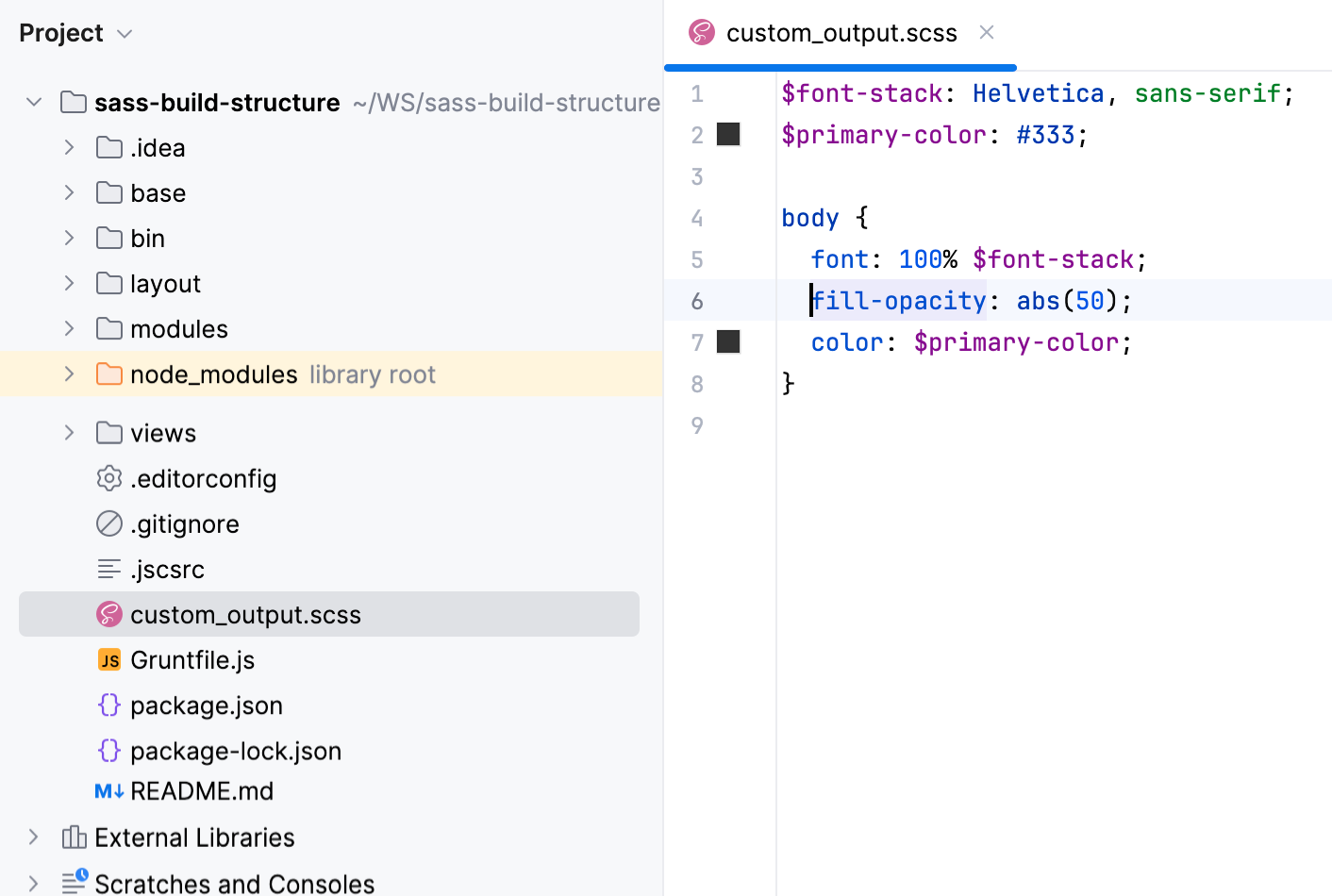Click the gear icon beside .editorconfig
Image resolution: width=1332 pixels, height=896 pixels.
[108, 478]
